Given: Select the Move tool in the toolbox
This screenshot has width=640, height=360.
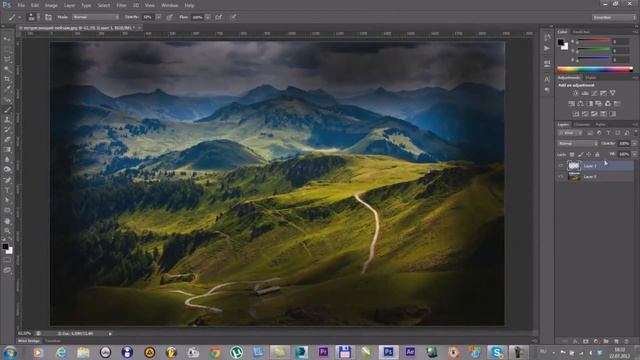Looking at the screenshot, I should point(7,39).
